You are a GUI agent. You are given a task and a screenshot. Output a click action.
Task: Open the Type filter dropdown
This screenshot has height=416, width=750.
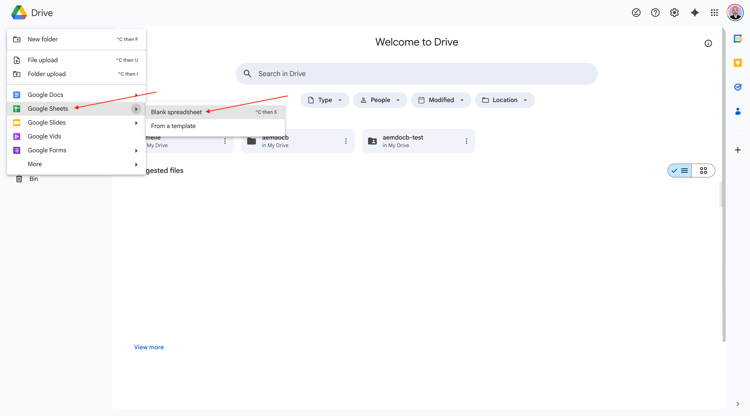[x=325, y=100]
